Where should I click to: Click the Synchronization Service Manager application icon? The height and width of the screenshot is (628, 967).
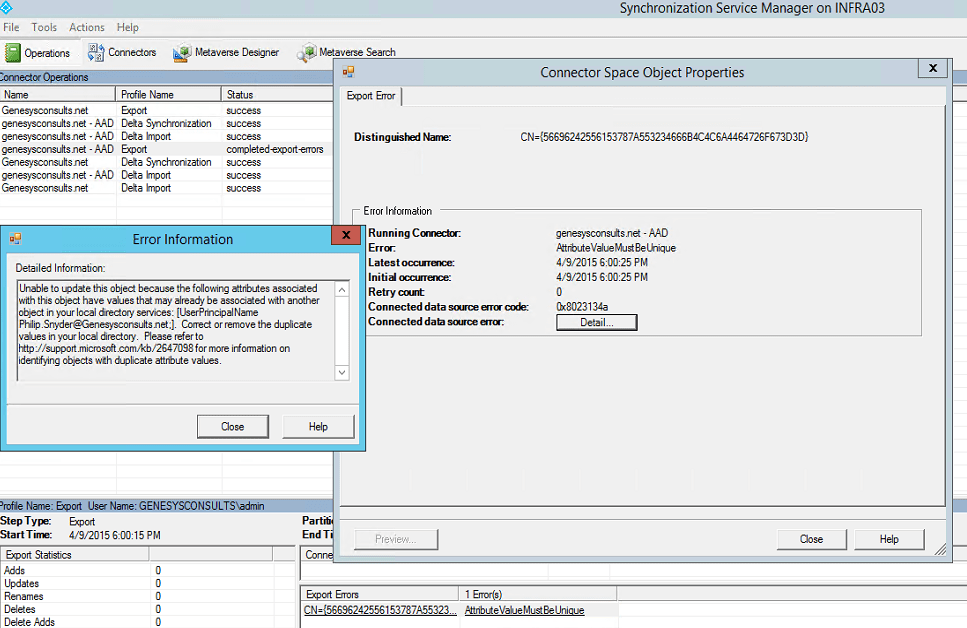coord(9,8)
